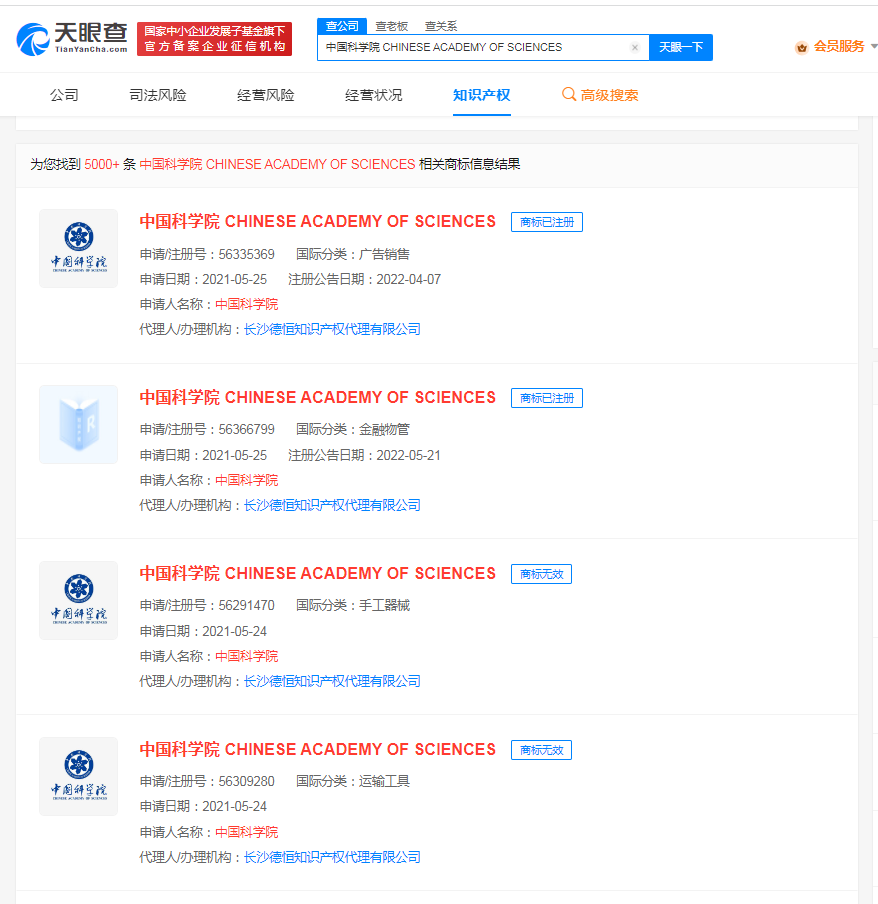878x904 pixels.
Task: Click 国际分类:金融物管 text
Action: (x=353, y=430)
